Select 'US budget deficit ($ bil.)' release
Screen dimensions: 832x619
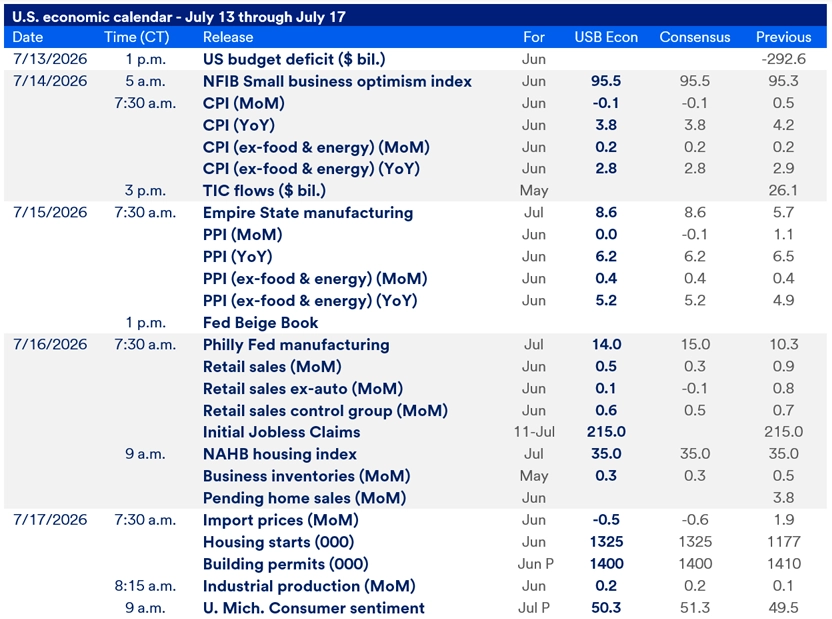tap(294, 59)
